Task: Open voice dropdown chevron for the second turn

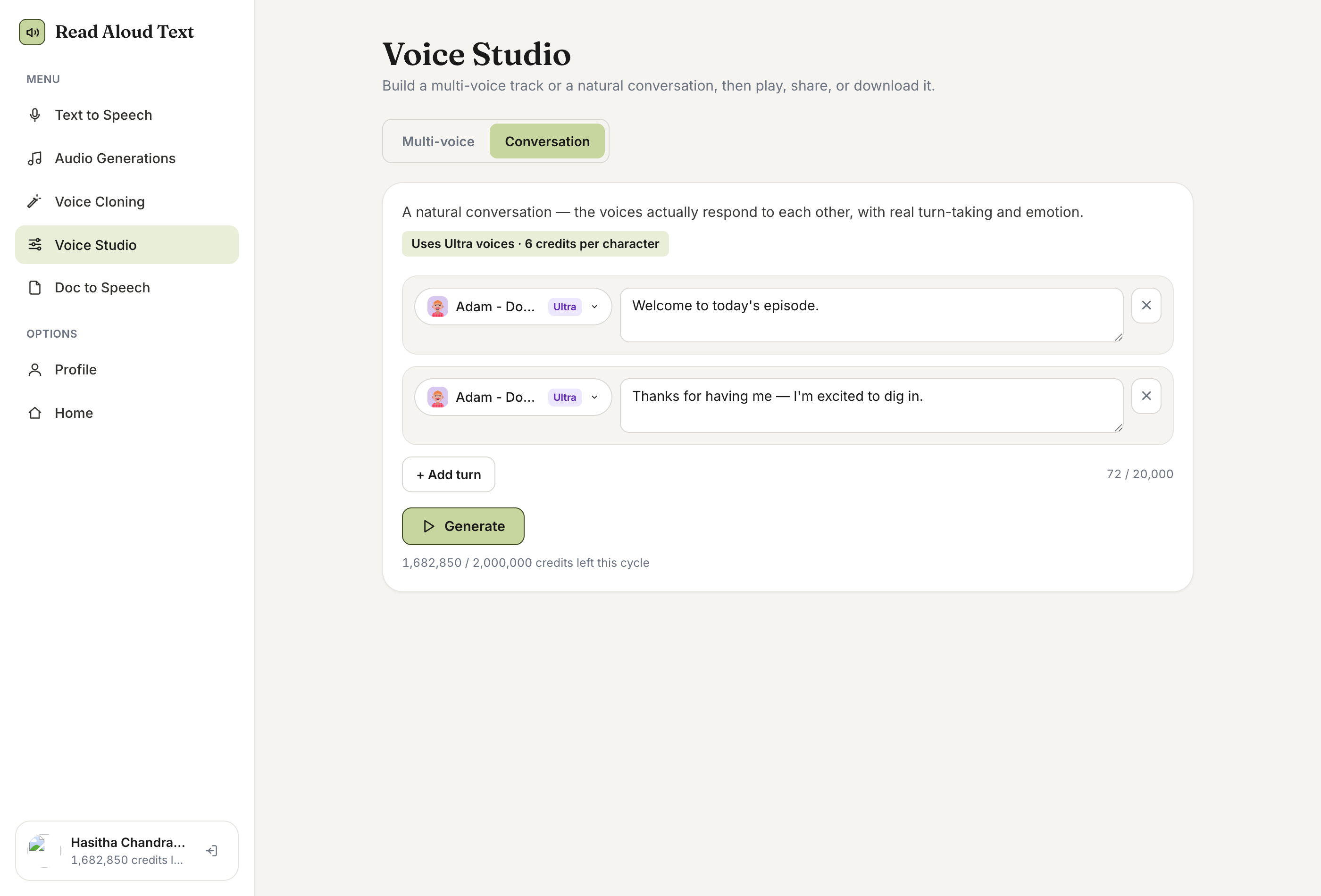Action: pos(594,397)
